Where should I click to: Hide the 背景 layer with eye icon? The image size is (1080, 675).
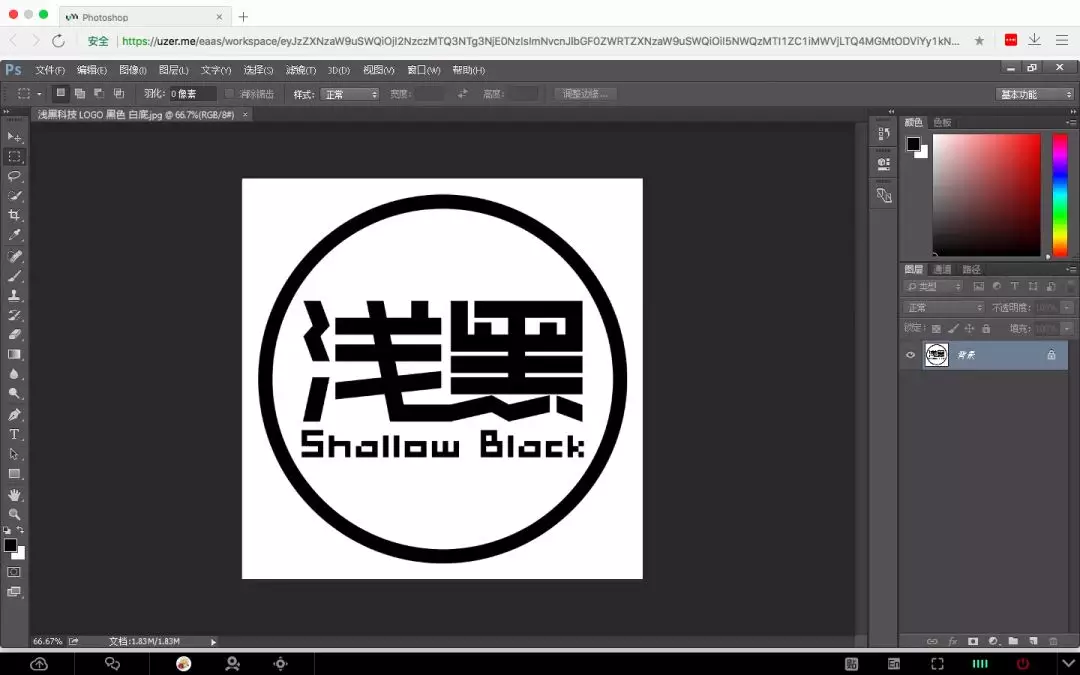click(911, 355)
